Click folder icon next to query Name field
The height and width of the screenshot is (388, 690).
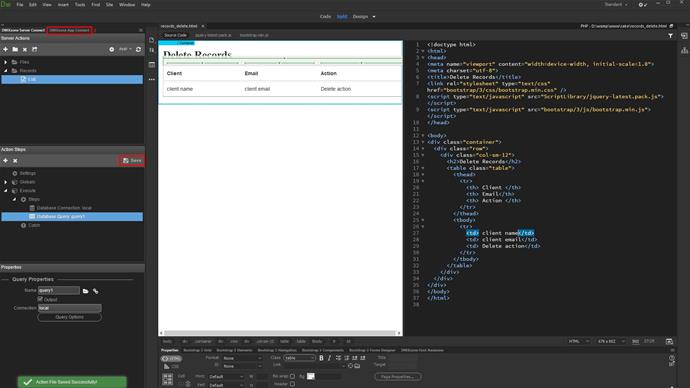[x=85, y=291]
